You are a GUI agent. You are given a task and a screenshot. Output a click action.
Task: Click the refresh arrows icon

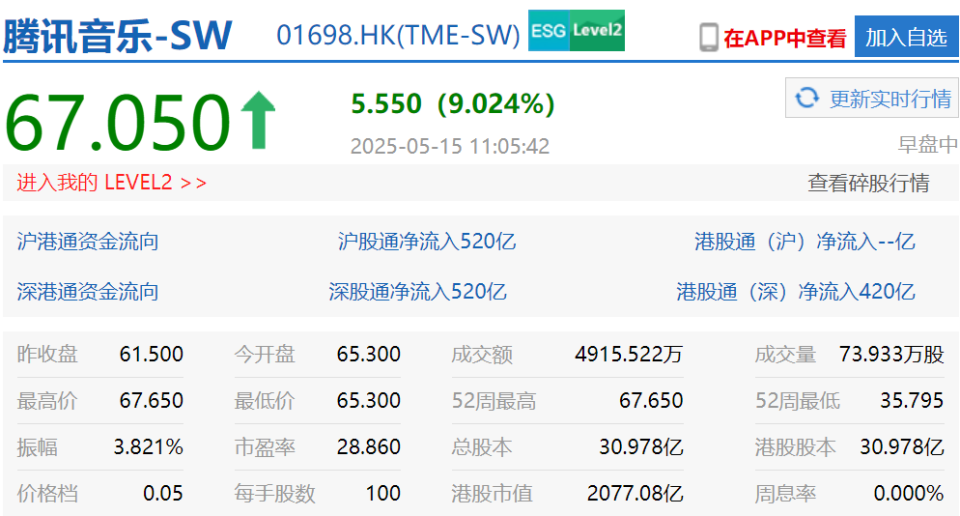pyautogui.click(x=807, y=98)
